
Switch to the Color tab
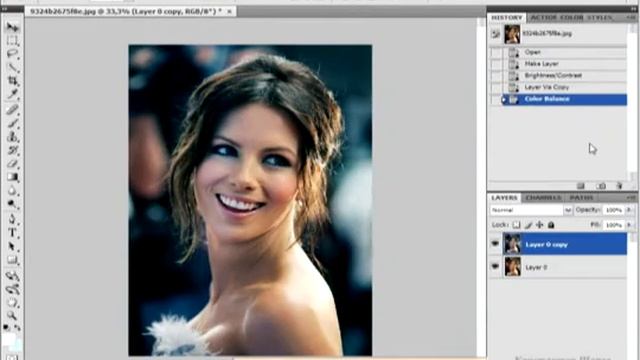click(571, 18)
